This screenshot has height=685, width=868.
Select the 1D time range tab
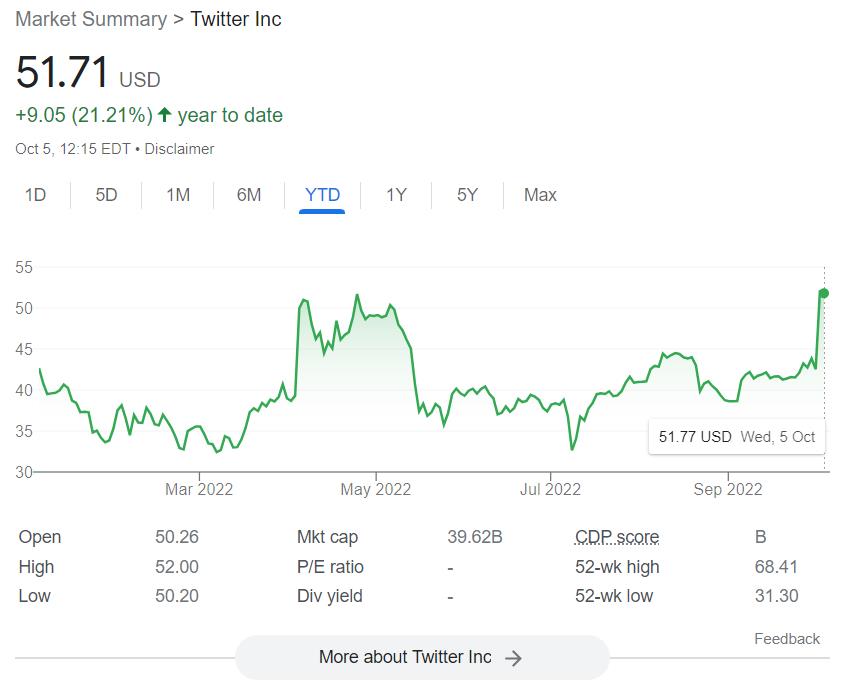[35, 195]
